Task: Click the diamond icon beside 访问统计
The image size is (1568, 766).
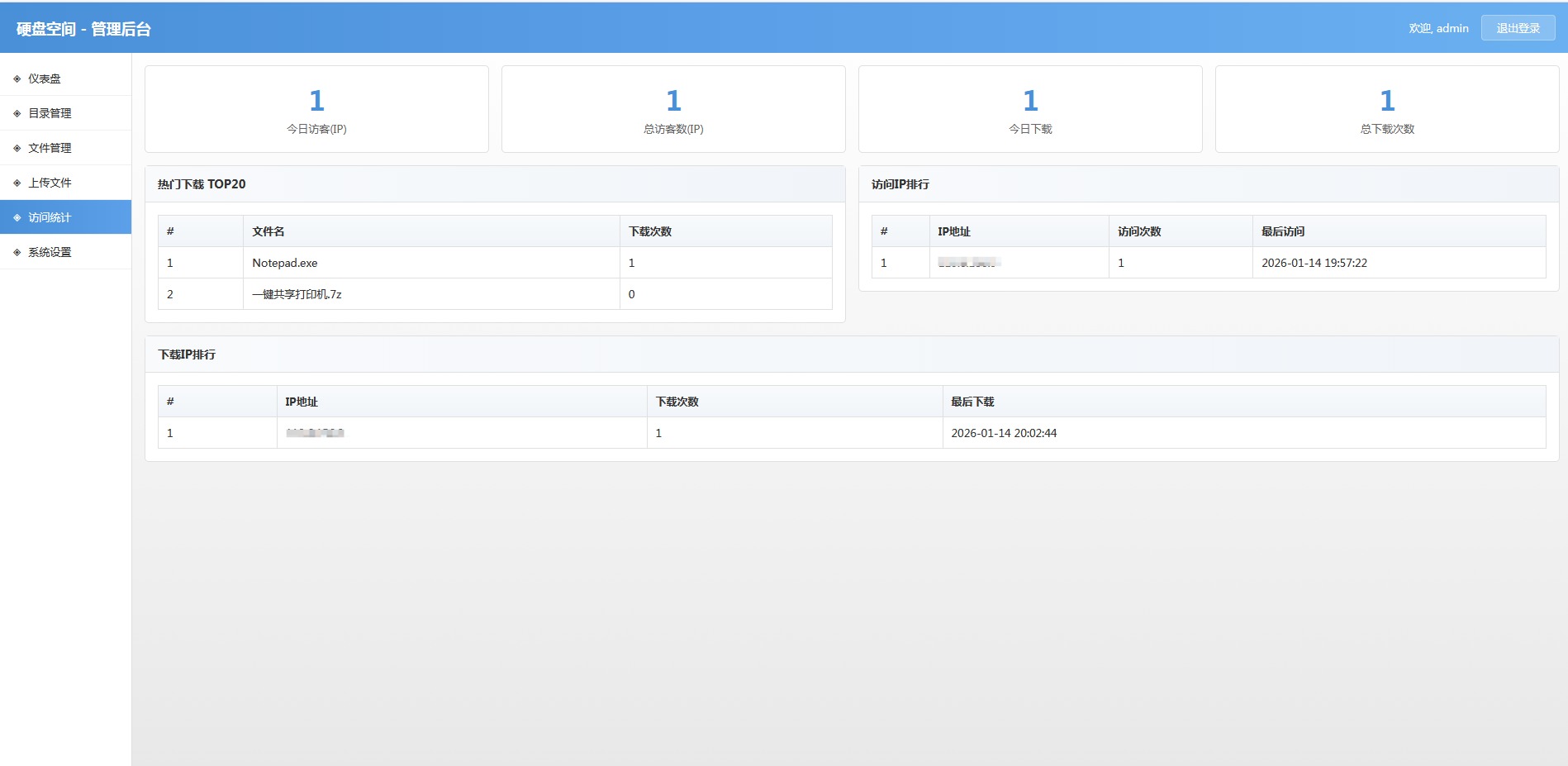Action: click(17, 218)
